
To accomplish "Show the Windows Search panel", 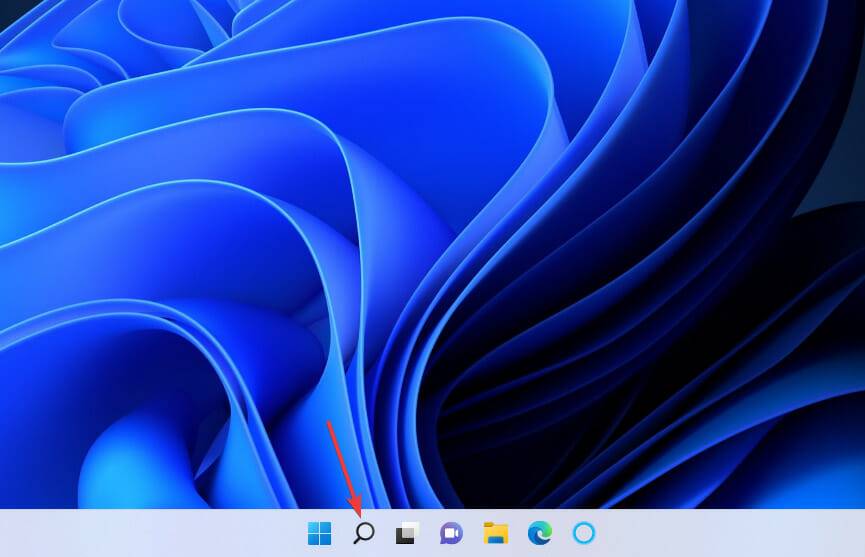I will [x=364, y=533].
